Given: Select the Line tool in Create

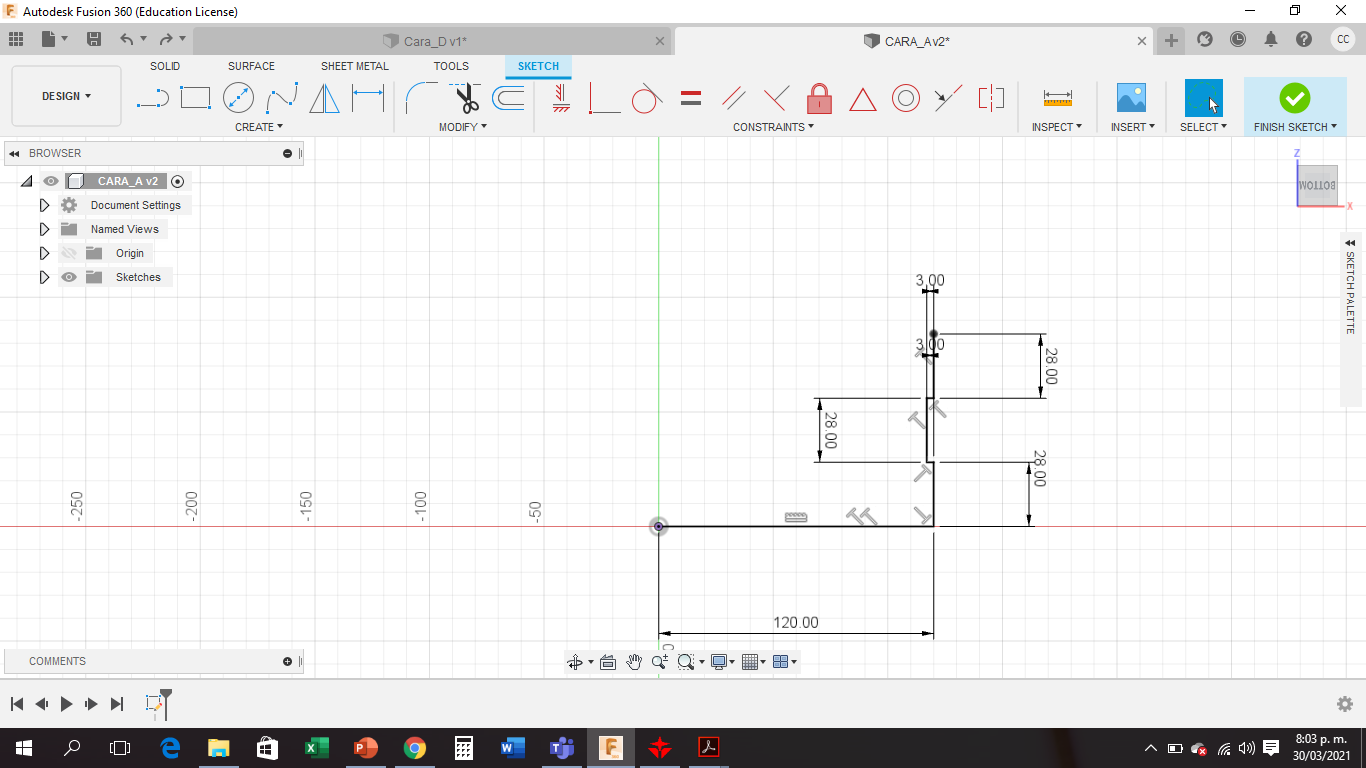Looking at the screenshot, I should 152,98.
